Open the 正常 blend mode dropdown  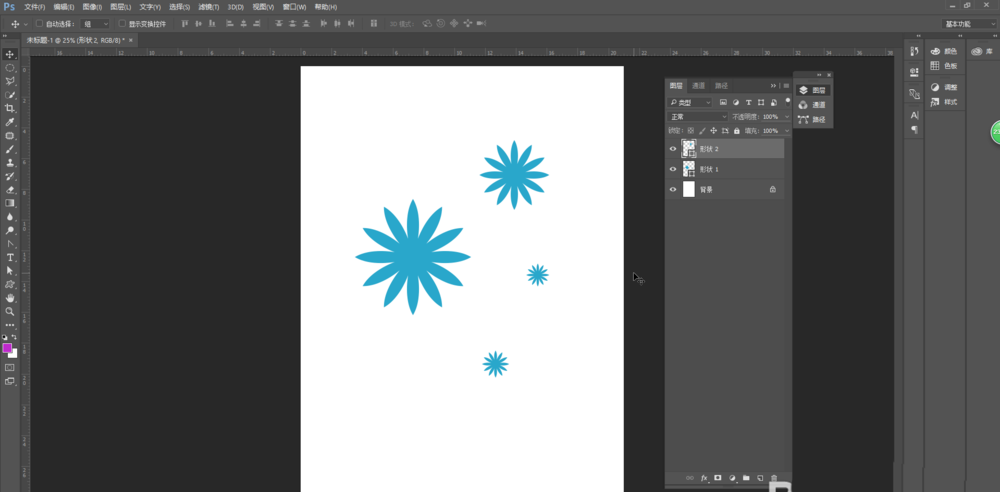697,117
